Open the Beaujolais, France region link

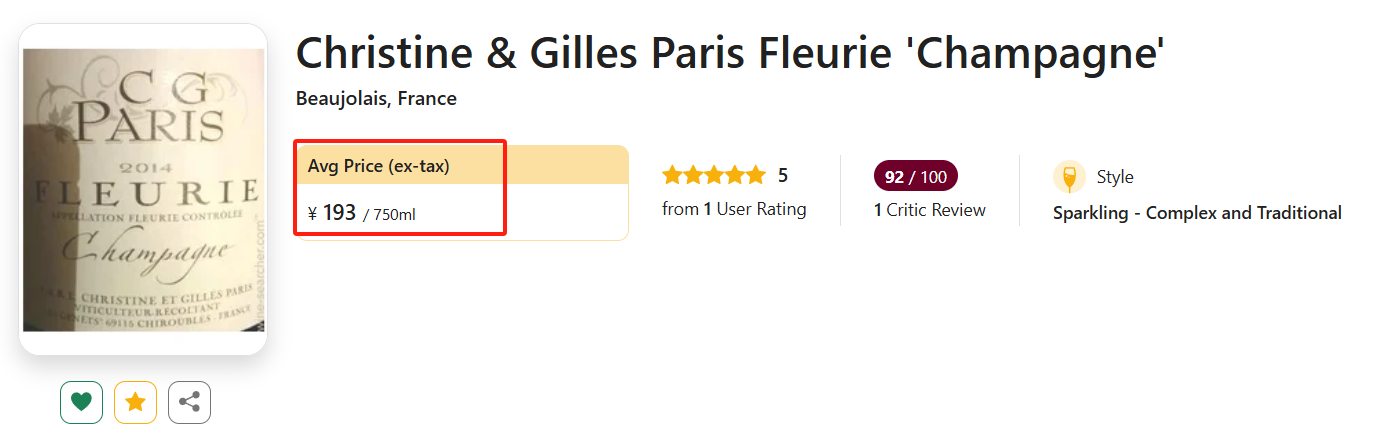point(376,99)
